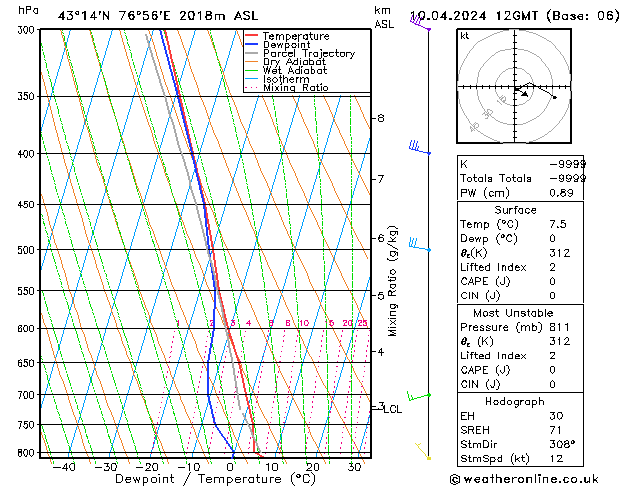Click the -10 temperature axis tick
This screenshot has height=486, width=629.
[189, 467]
